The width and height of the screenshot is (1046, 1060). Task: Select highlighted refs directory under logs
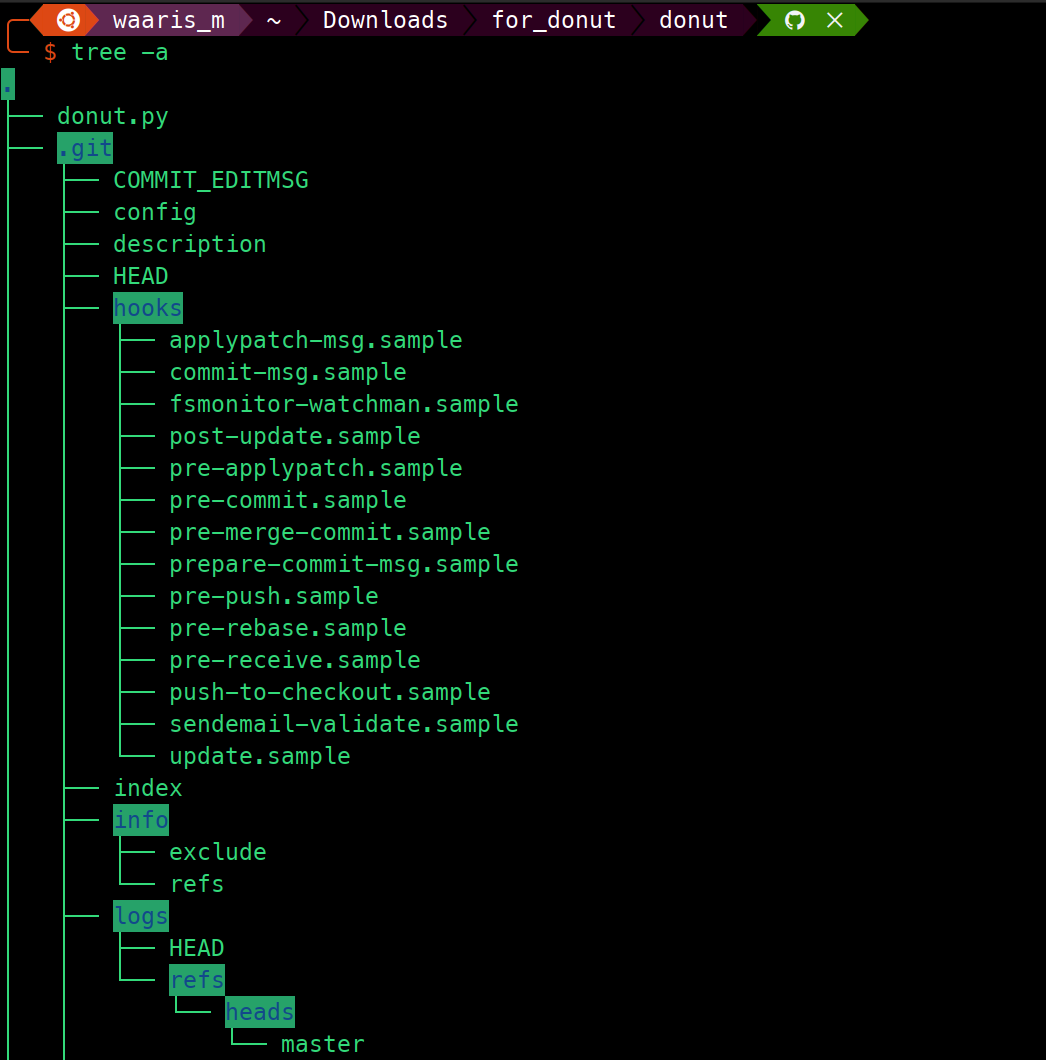[x=197, y=980]
